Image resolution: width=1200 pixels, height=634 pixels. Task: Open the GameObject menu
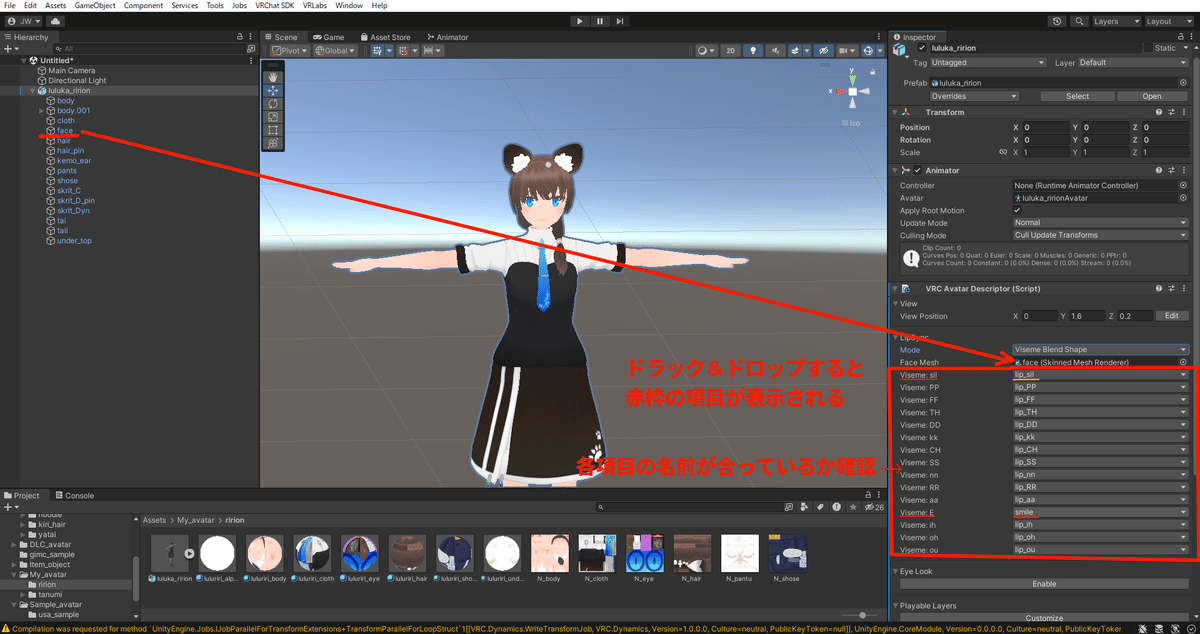(94, 6)
